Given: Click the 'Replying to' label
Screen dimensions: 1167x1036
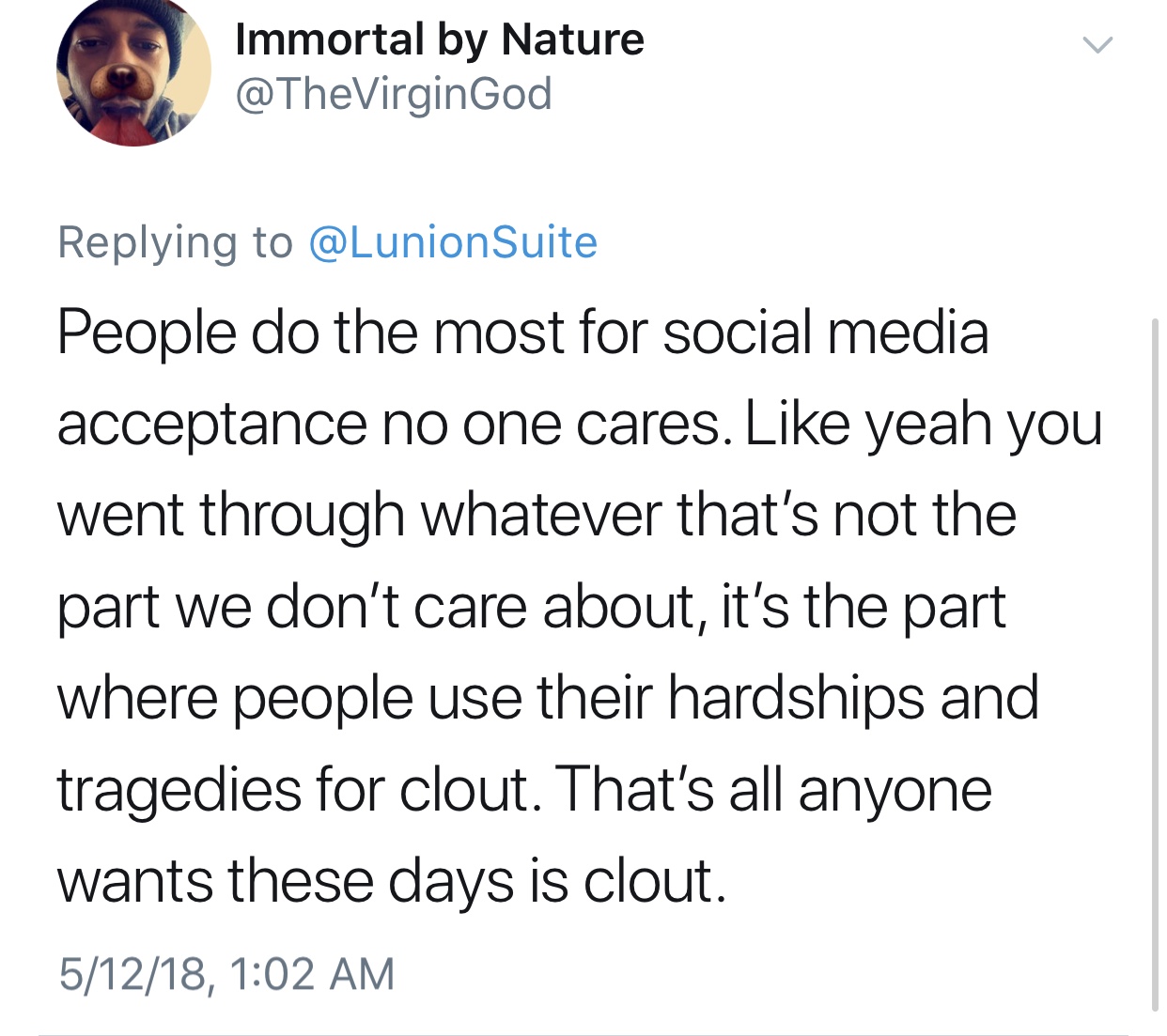Looking at the screenshot, I should click(x=175, y=242).
